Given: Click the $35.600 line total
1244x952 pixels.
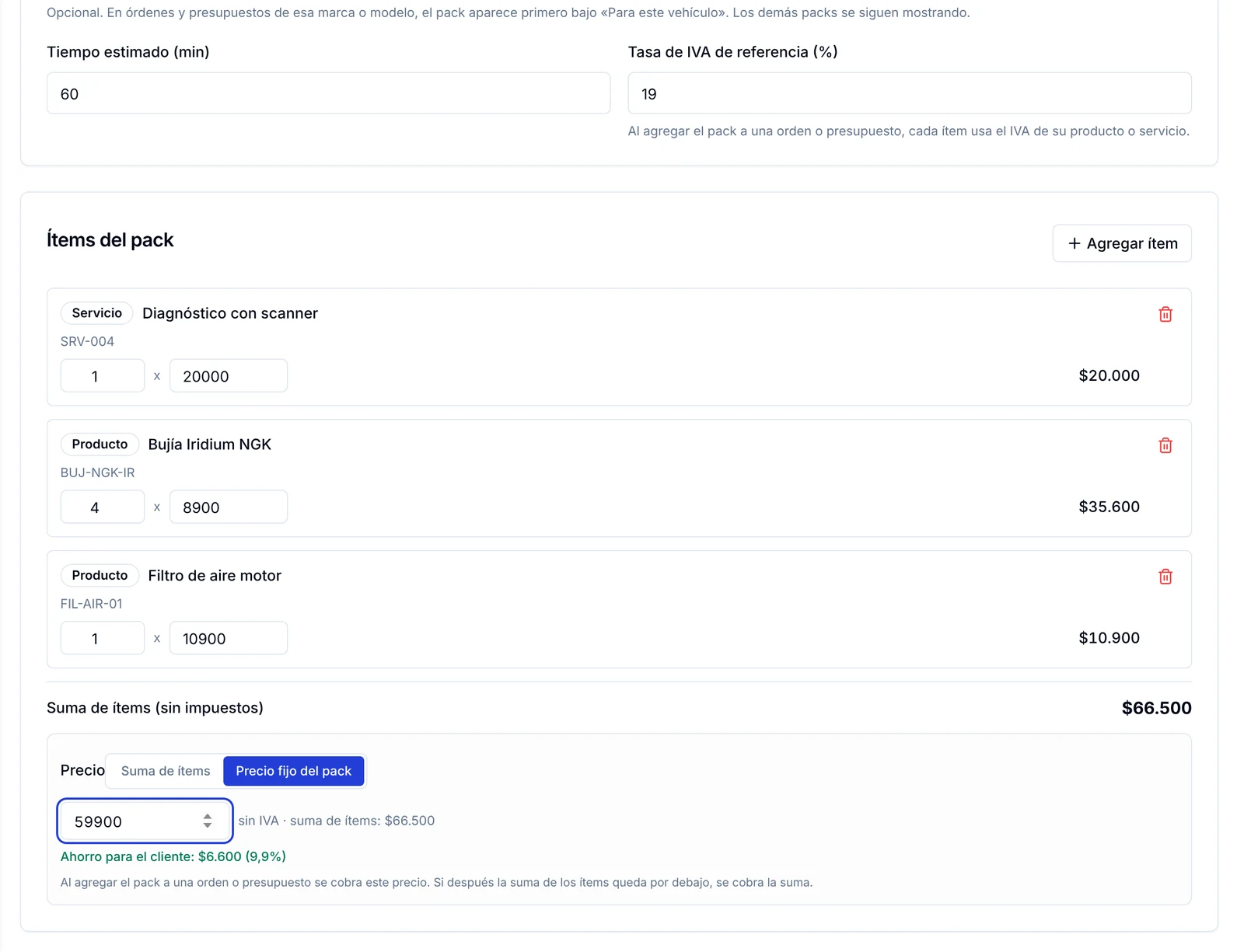Looking at the screenshot, I should click(1109, 507).
